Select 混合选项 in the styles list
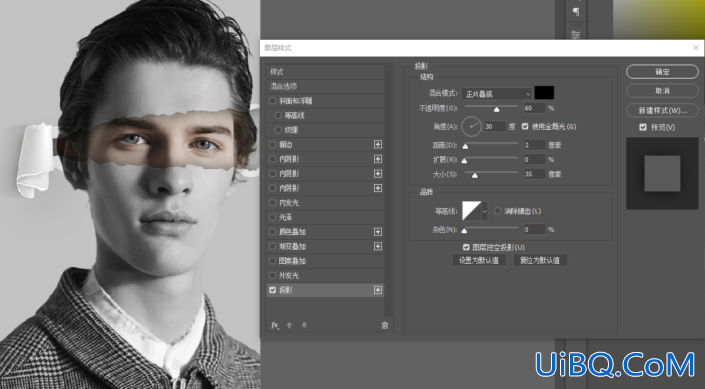This screenshot has width=705, height=389. (x=326, y=86)
